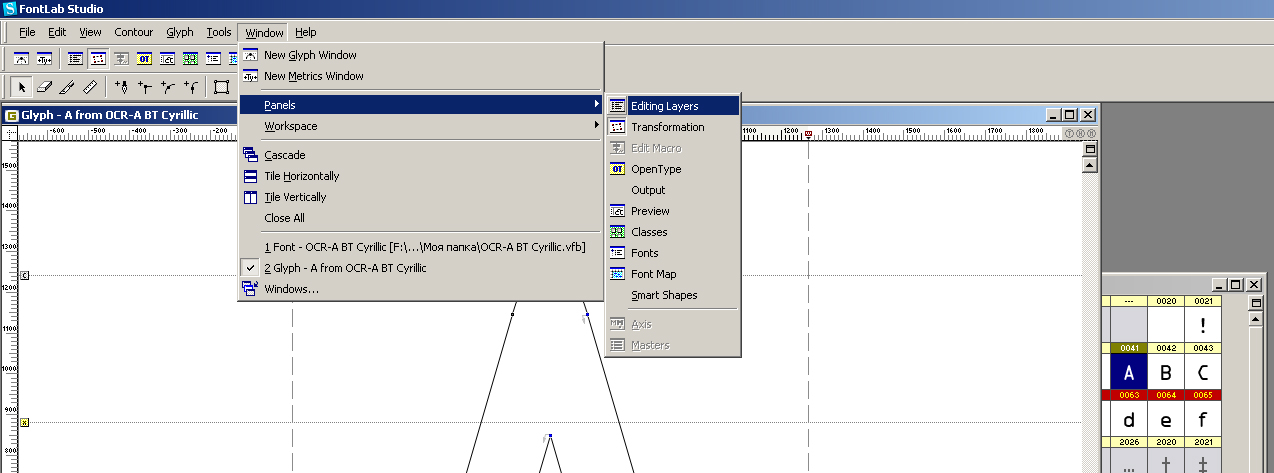
Task: Click glyph cell f in font window
Action: pyautogui.click(x=1204, y=419)
